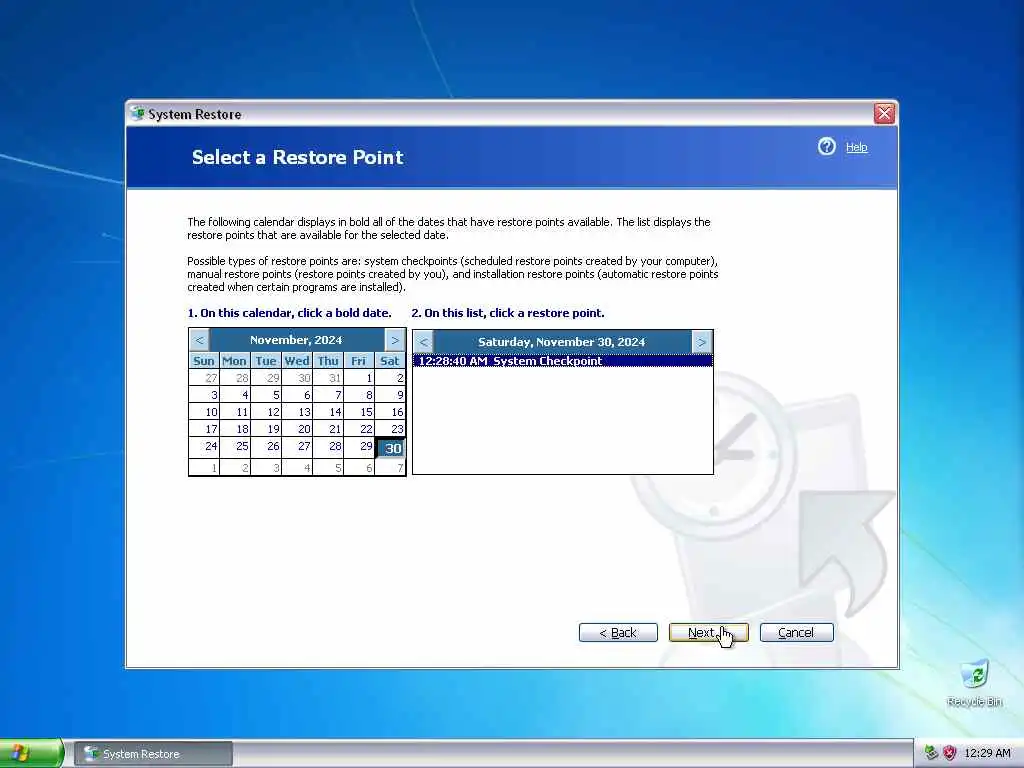The image size is (1024, 768).
Task: Open the Windows Start button
Action: pyautogui.click(x=31, y=753)
